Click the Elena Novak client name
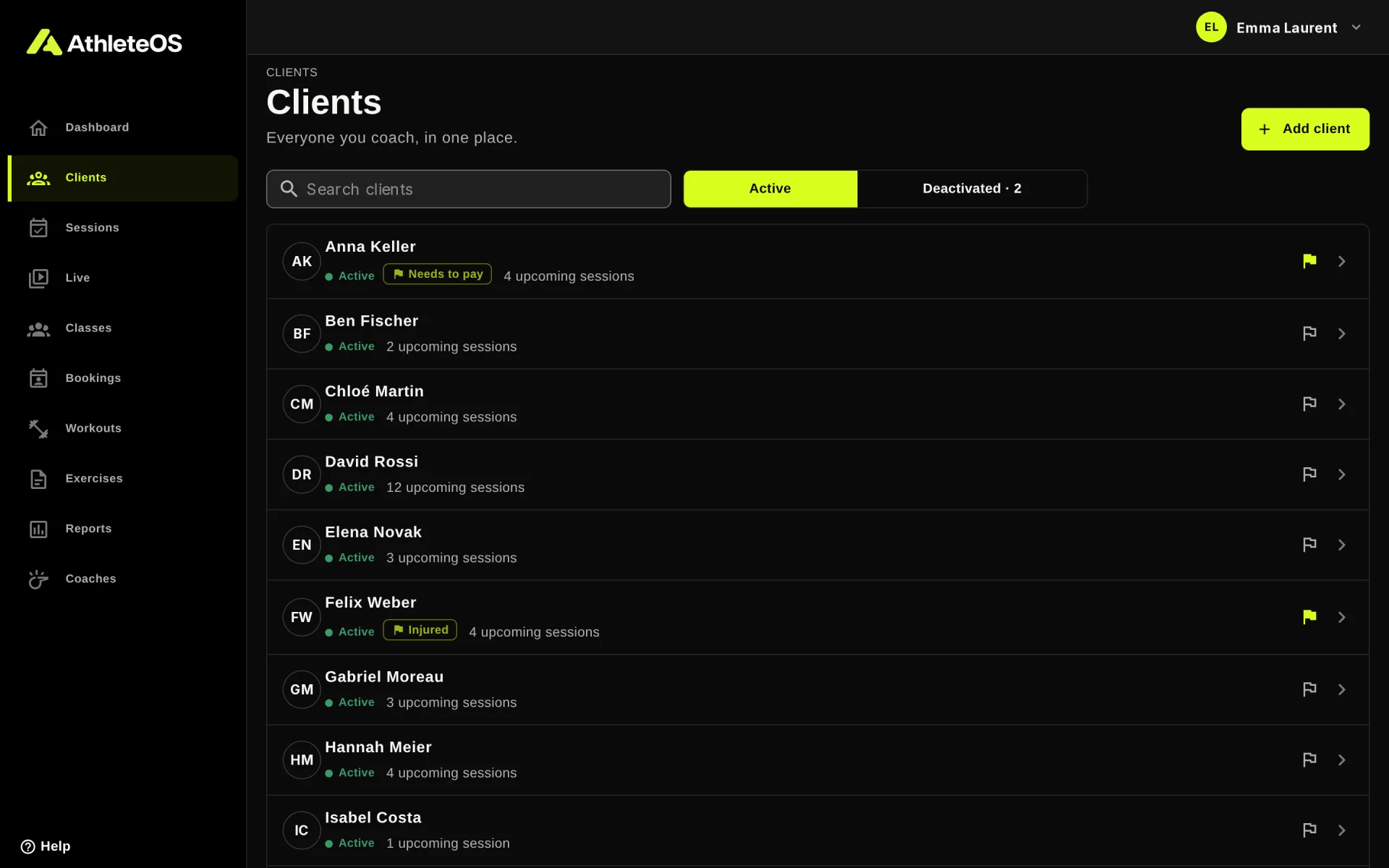Viewport: 1389px width, 868px height. pos(373,532)
